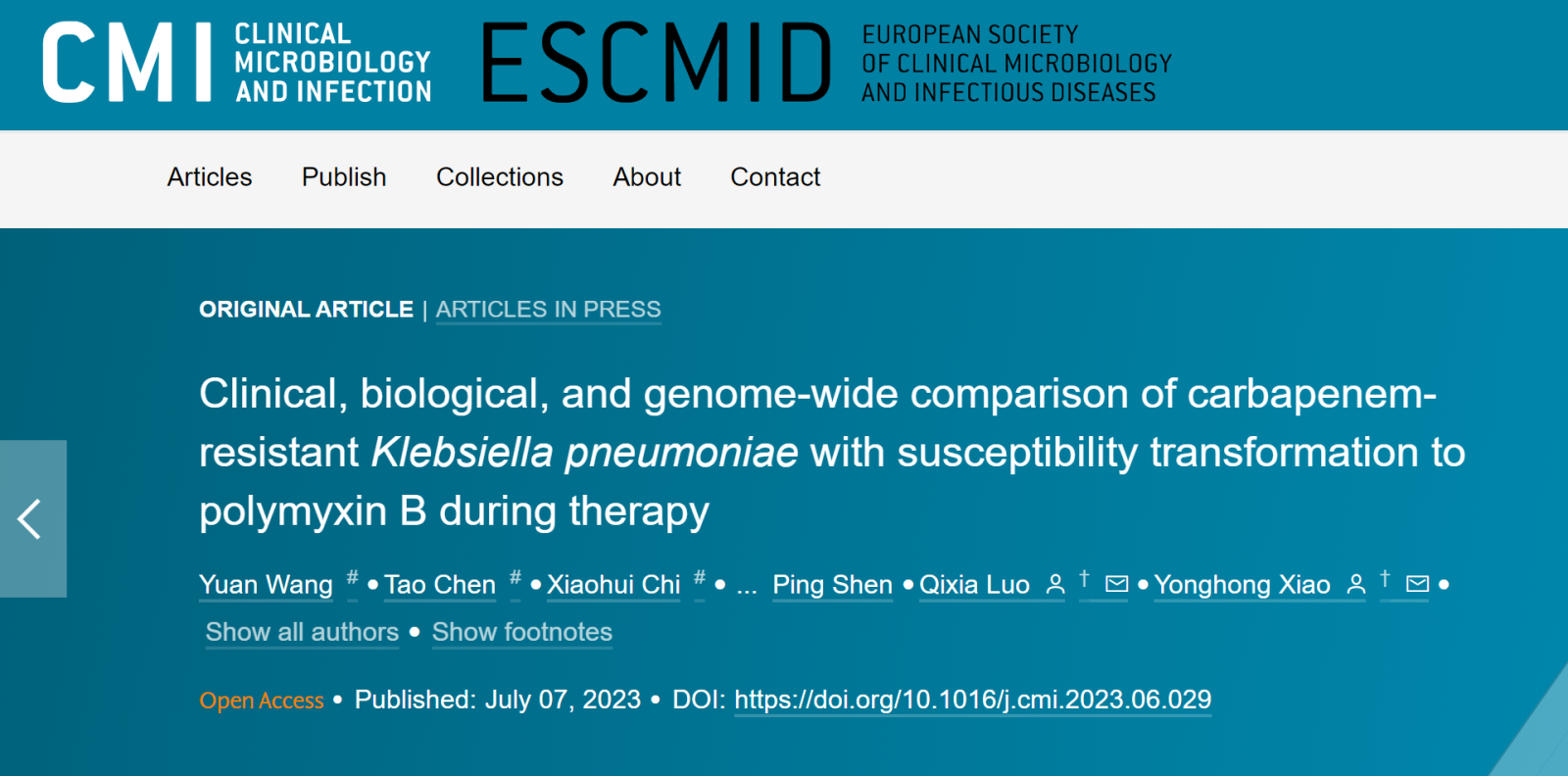The width and height of the screenshot is (1568, 776).
Task: Click the dagger footnote after Qixia Luo
Action: click(x=1084, y=578)
